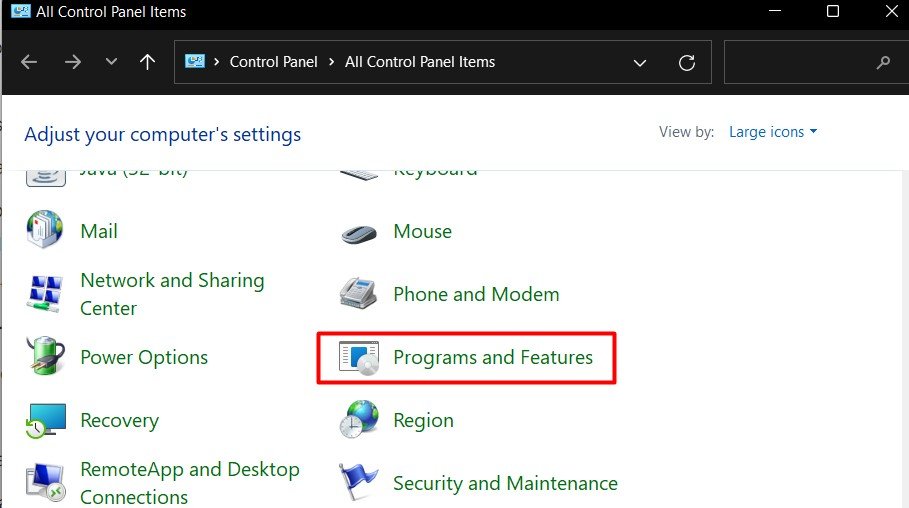Open the Programs and Features link
This screenshot has height=508, width=909.
pyautogui.click(x=493, y=357)
